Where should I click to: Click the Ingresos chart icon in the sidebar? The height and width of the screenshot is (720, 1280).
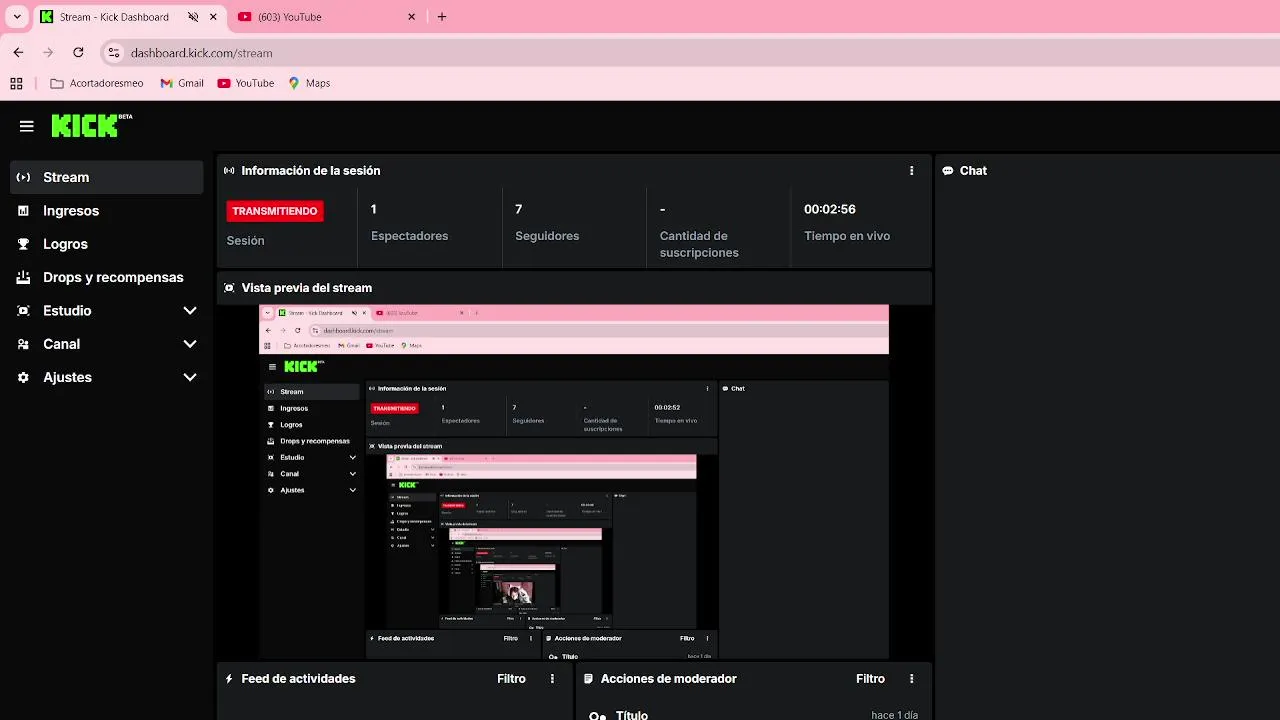23,211
